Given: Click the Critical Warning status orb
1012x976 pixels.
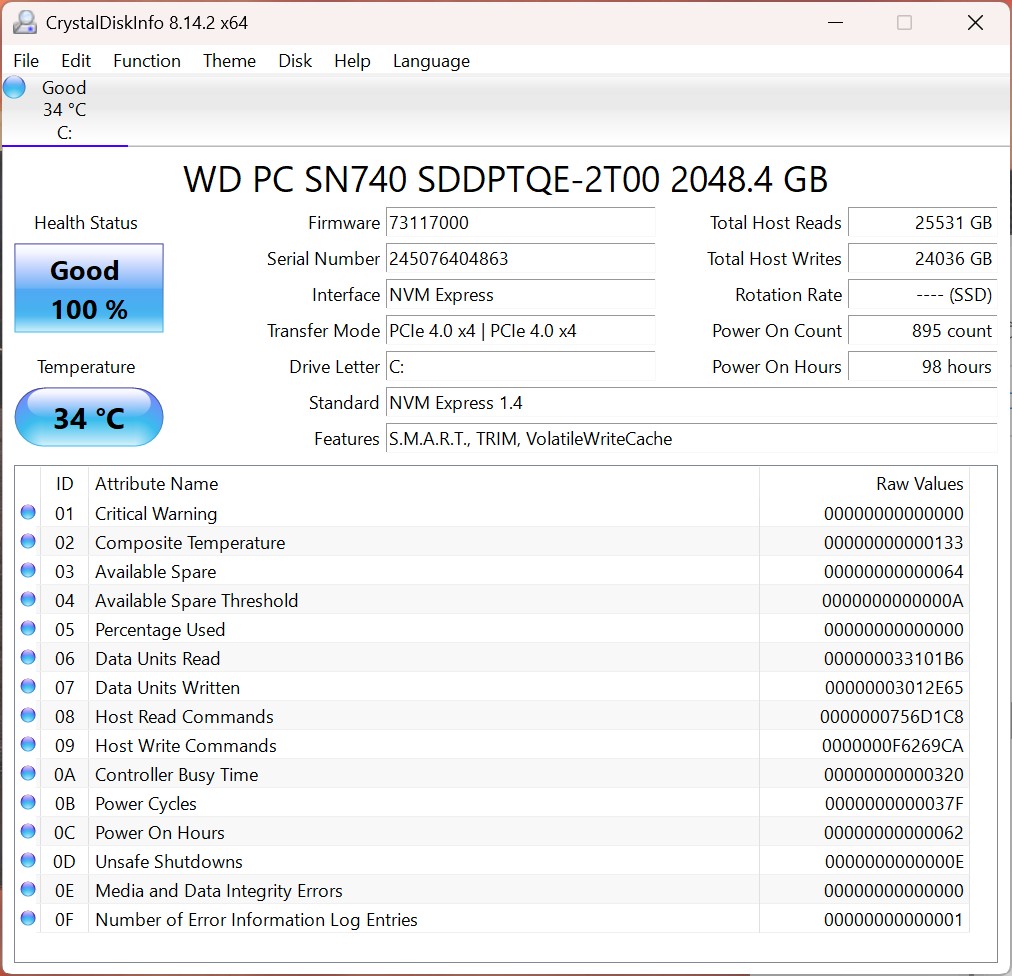Looking at the screenshot, I should pyautogui.click(x=28, y=513).
